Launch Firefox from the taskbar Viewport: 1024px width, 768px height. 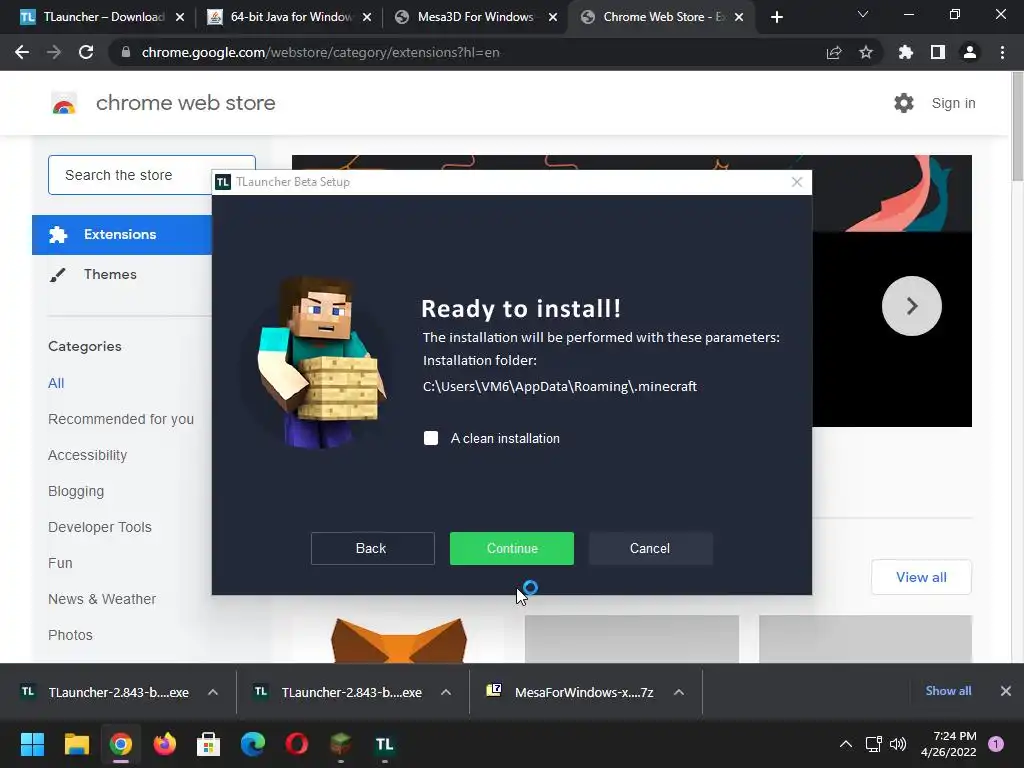165,744
